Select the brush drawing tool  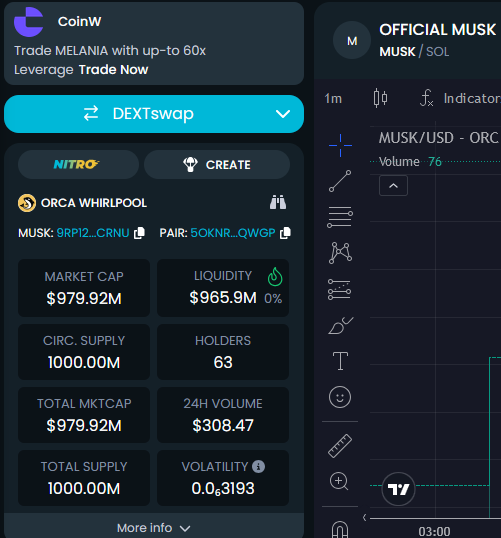click(341, 325)
